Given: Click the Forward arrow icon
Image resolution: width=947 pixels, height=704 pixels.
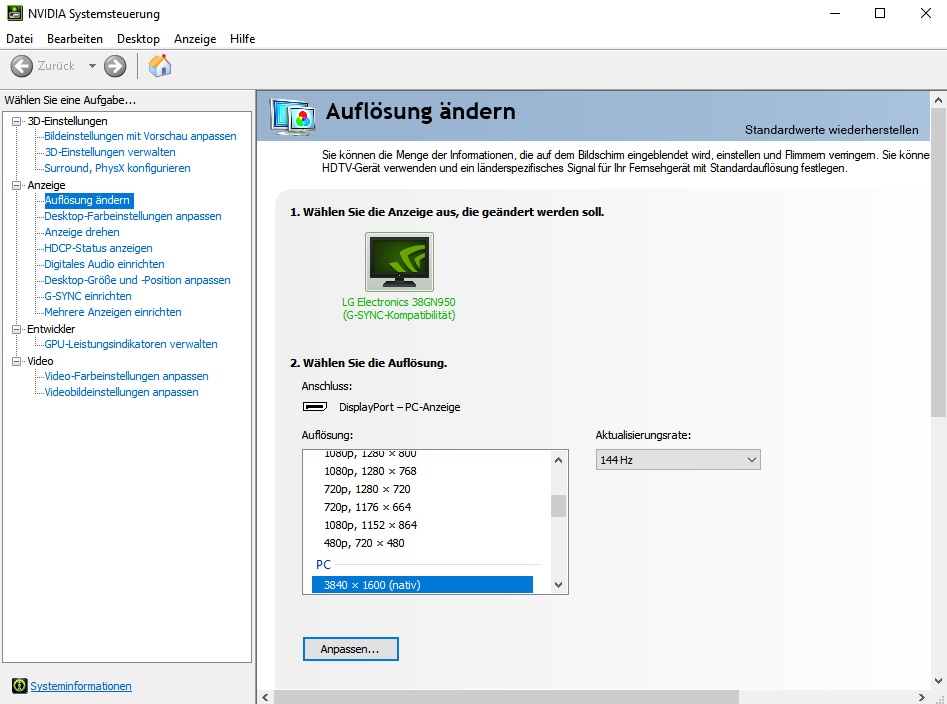Looking at the screenshot, I should point(115,66).
